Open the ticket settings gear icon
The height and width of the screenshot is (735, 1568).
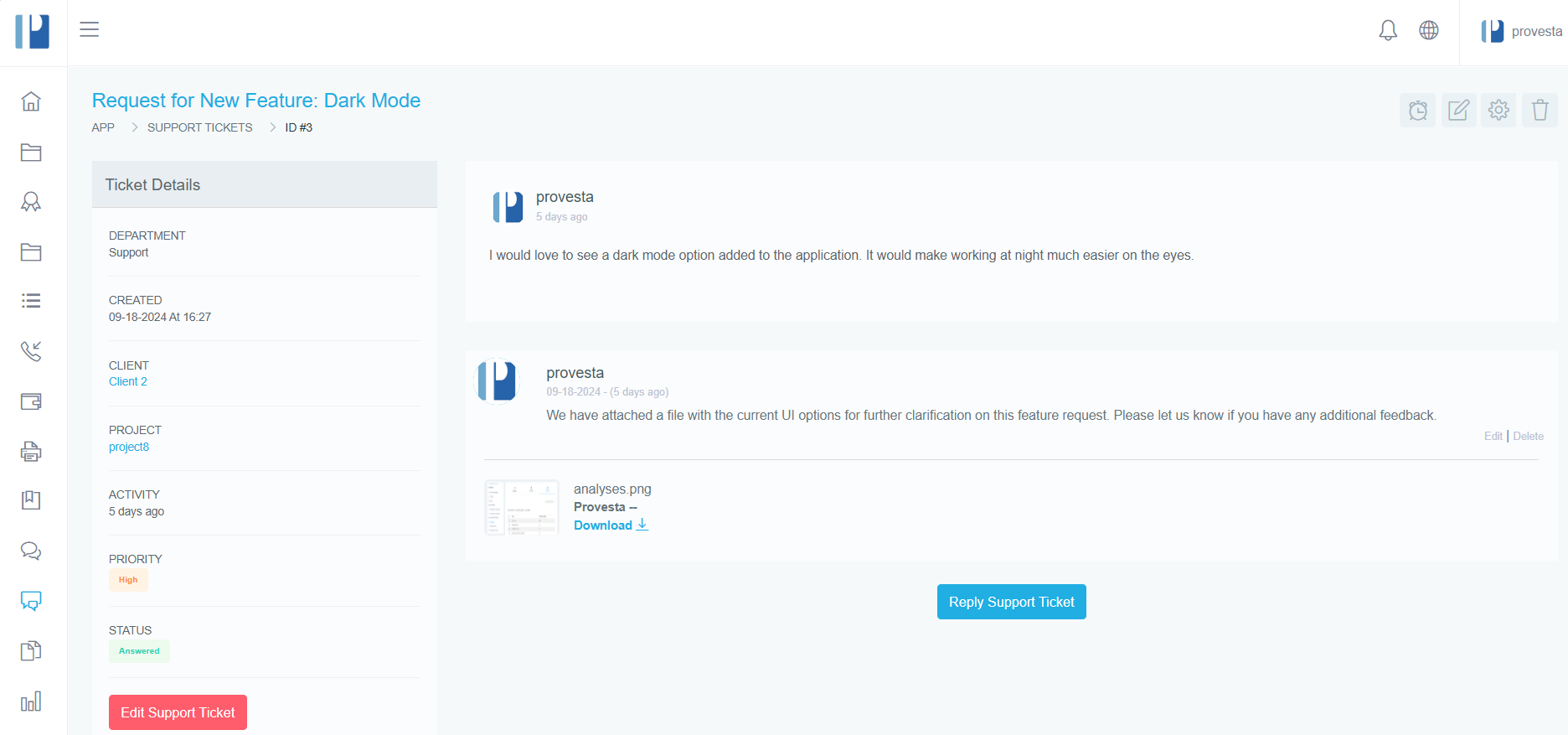[x=1498, y=111]
